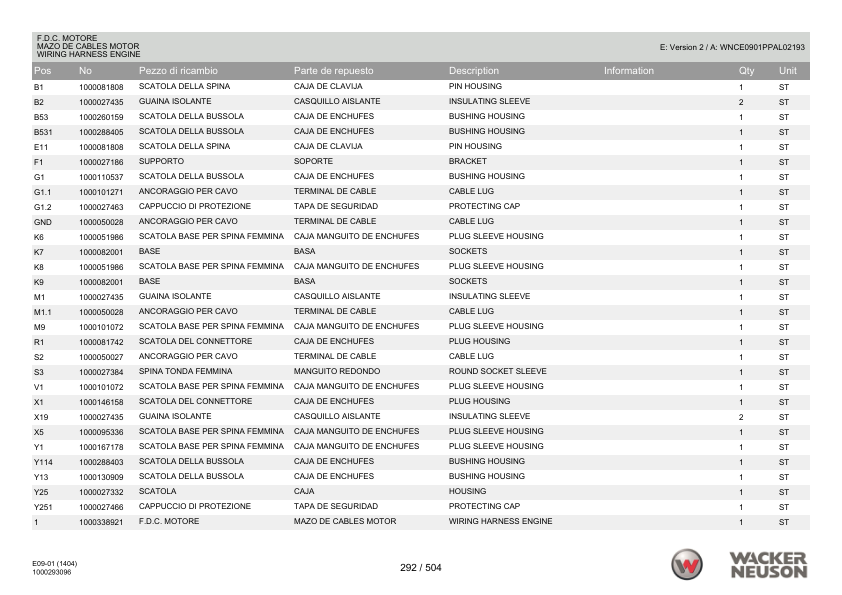Select the No column header

click(x=86, y=71)
